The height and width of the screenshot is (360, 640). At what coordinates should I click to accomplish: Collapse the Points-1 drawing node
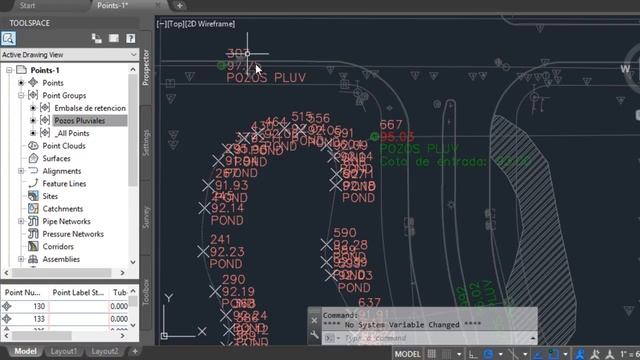tap(9, 70)
